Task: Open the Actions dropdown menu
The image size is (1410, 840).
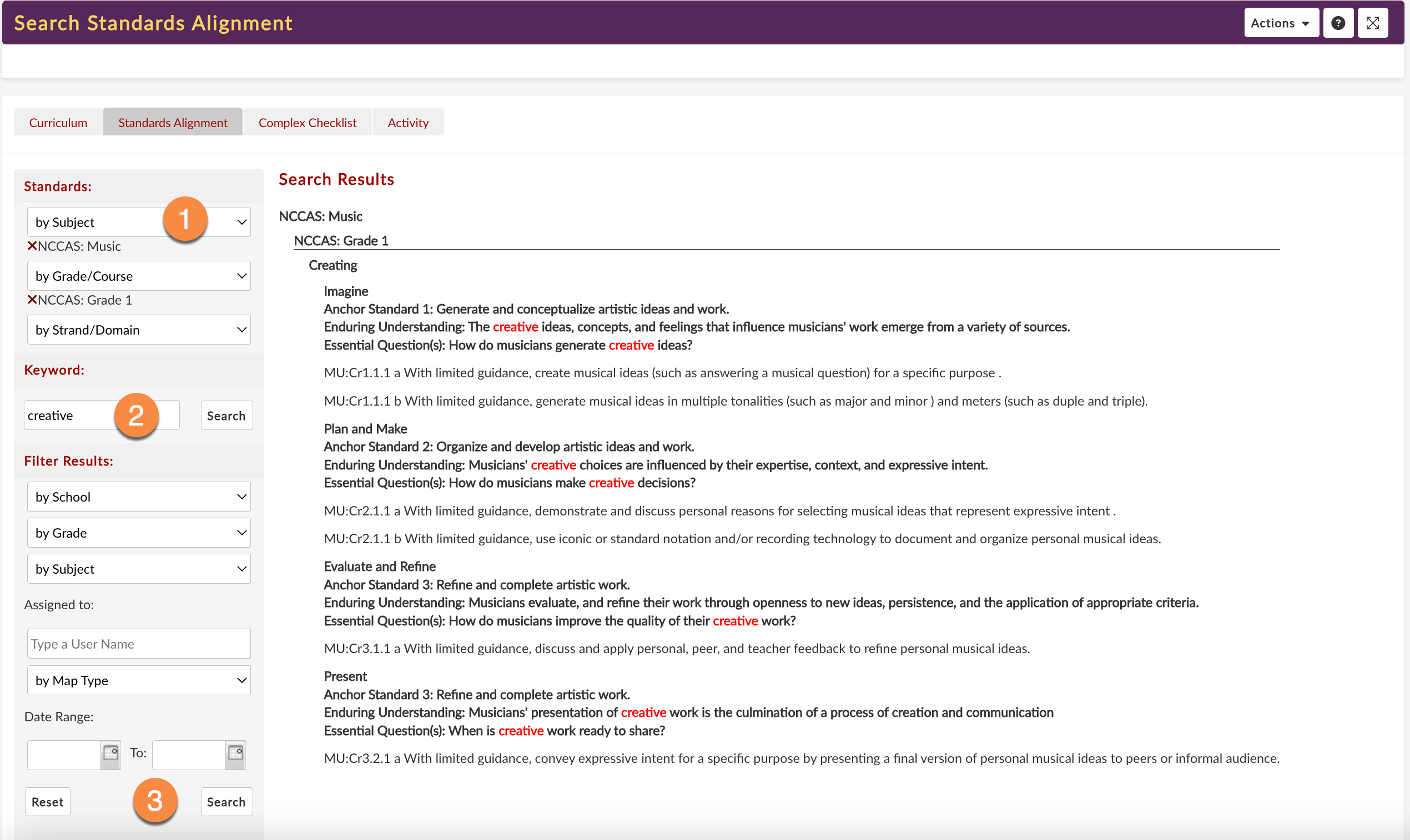Action: (1280, 23)
